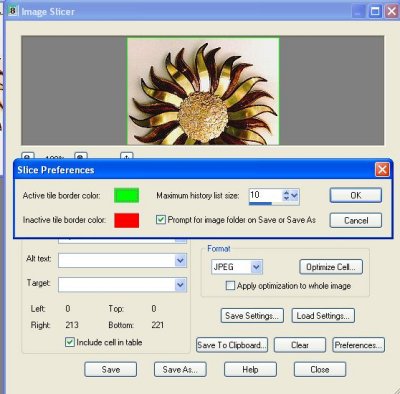Enable Apply optimization to whole image

pos(230,286)
